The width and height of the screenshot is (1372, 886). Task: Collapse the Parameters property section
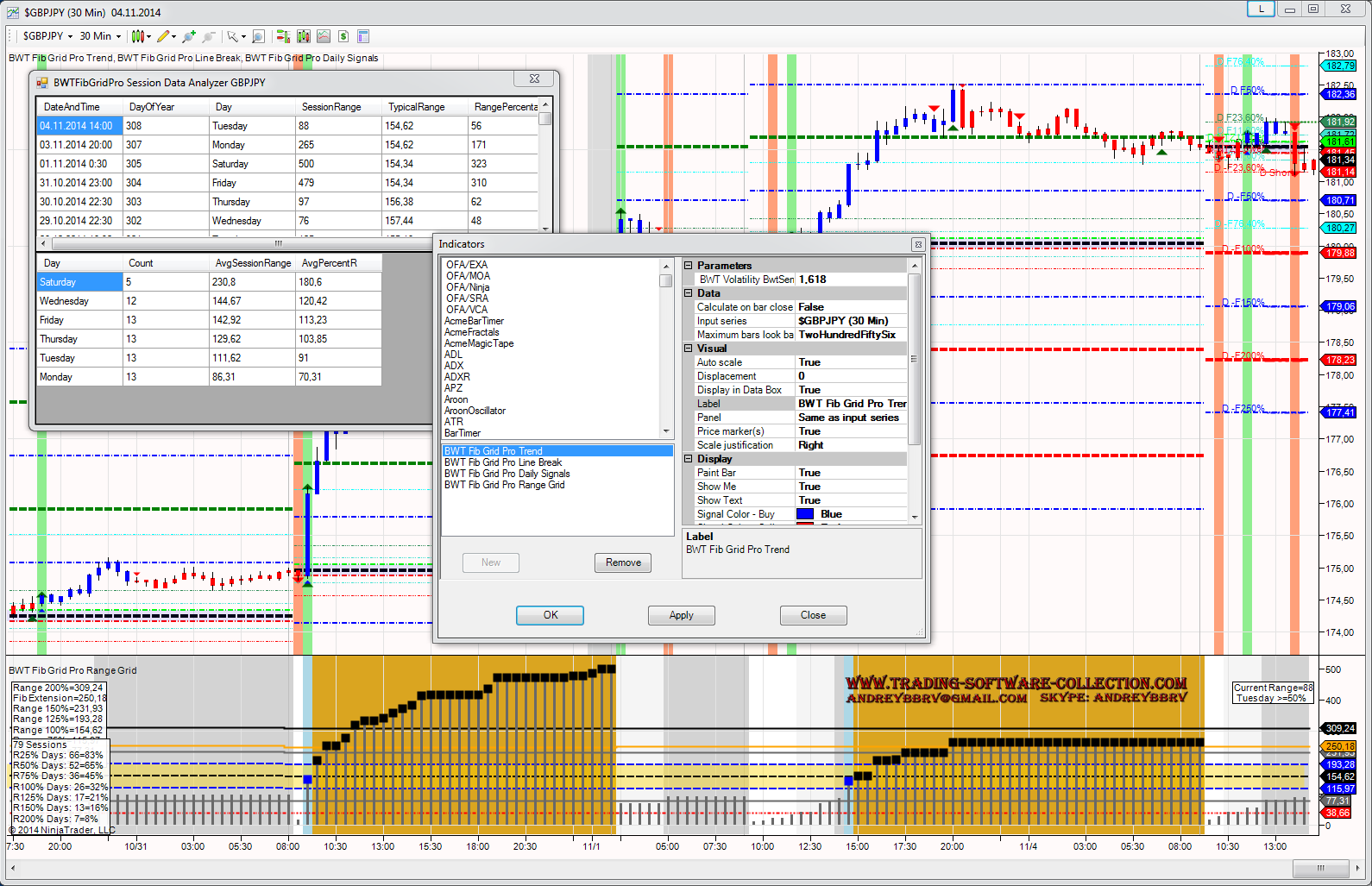689,266
